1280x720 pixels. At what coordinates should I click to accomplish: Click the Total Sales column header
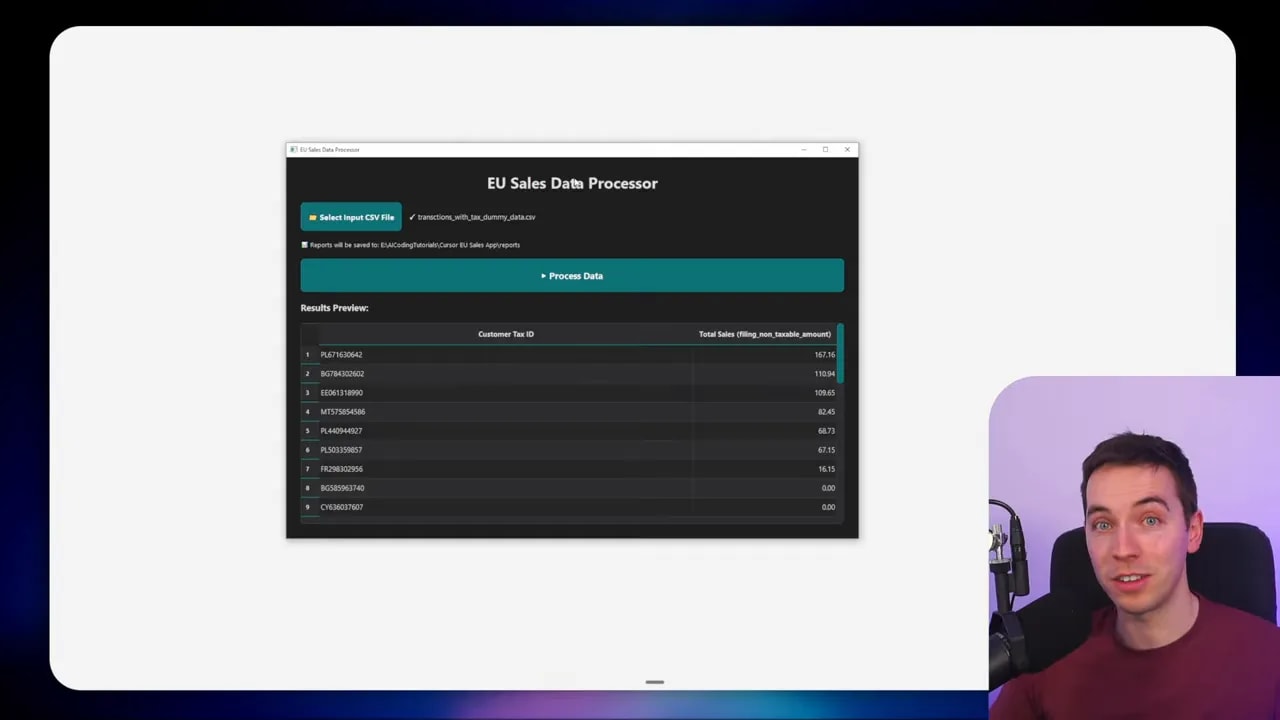pos(764,334)
